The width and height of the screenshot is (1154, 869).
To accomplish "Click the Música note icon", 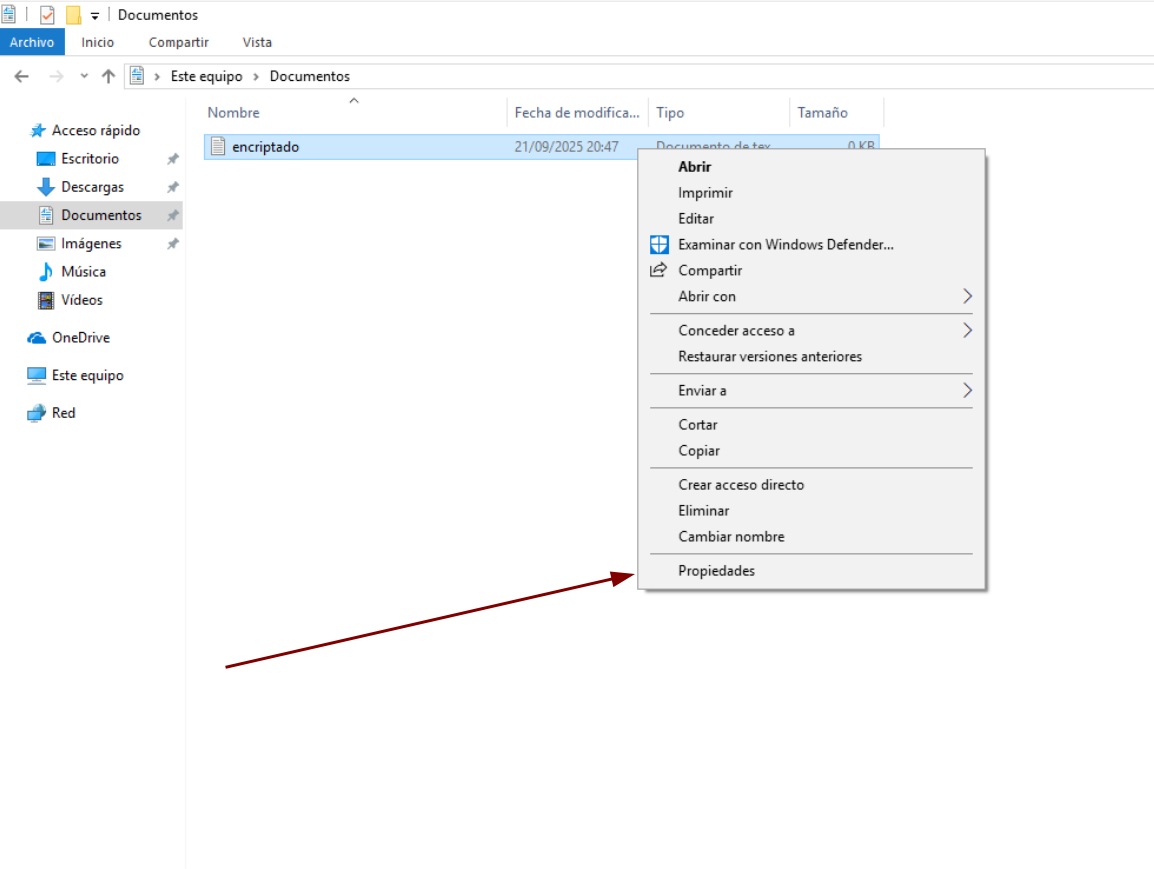I will click(x=46, y=272).
